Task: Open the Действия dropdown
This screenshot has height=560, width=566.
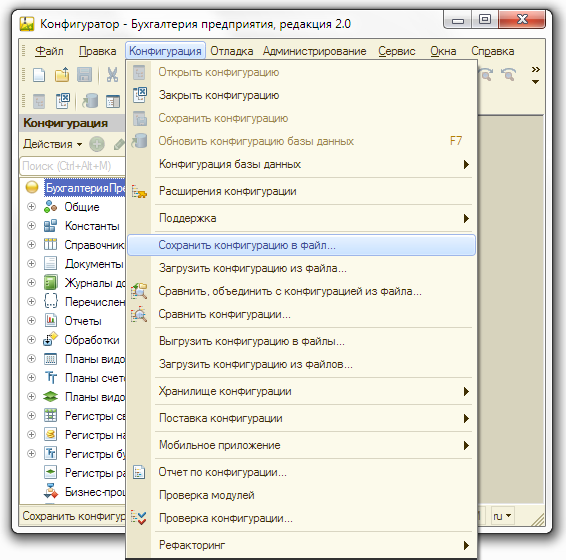Action: tap(52, 144)
